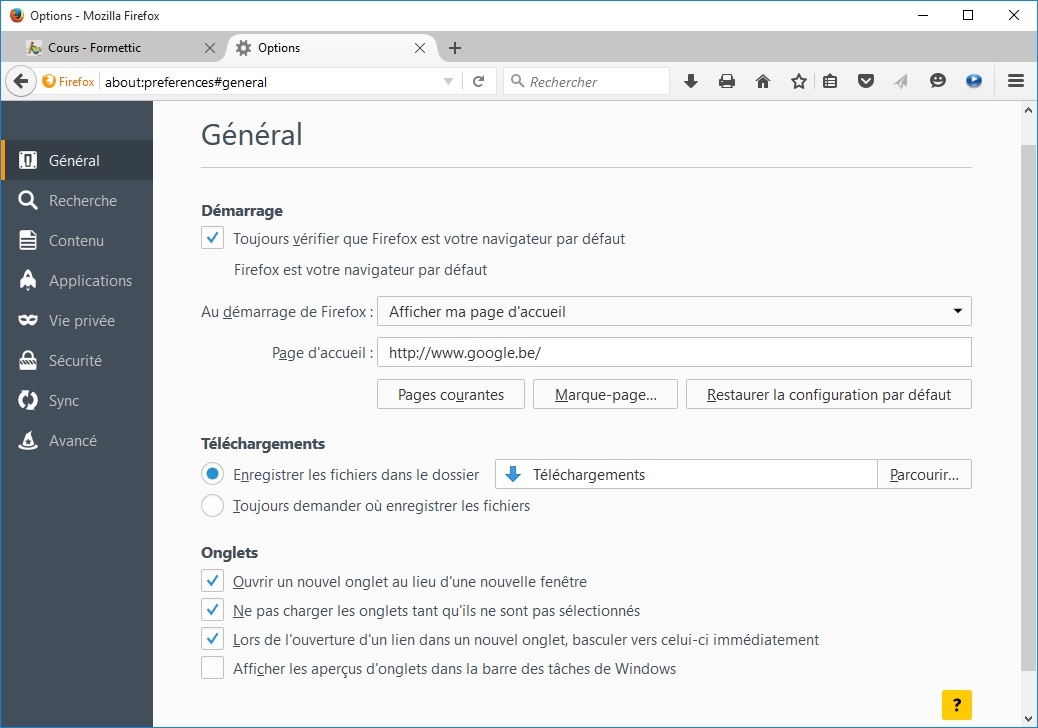Click the search magnifier in Rechercher box

point(518,81)
